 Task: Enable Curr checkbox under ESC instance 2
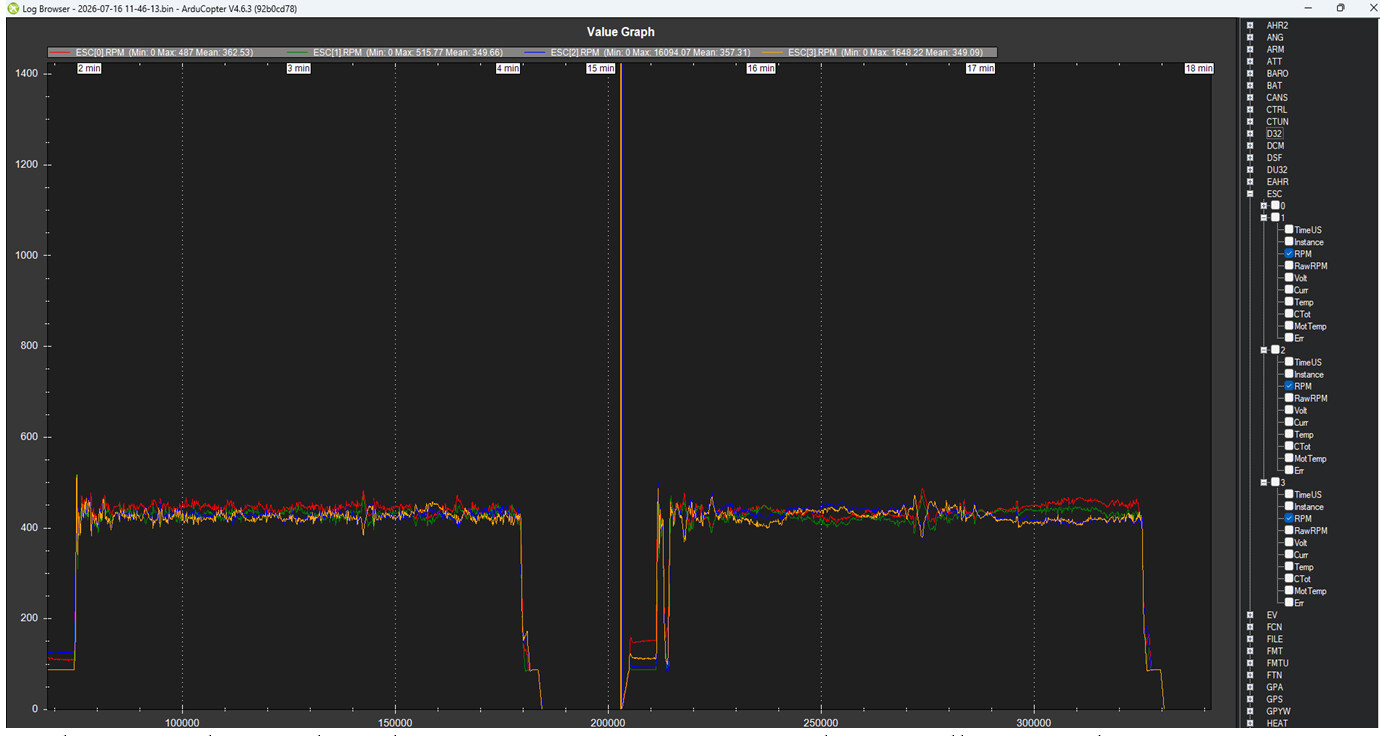[x=1290, y=422]
